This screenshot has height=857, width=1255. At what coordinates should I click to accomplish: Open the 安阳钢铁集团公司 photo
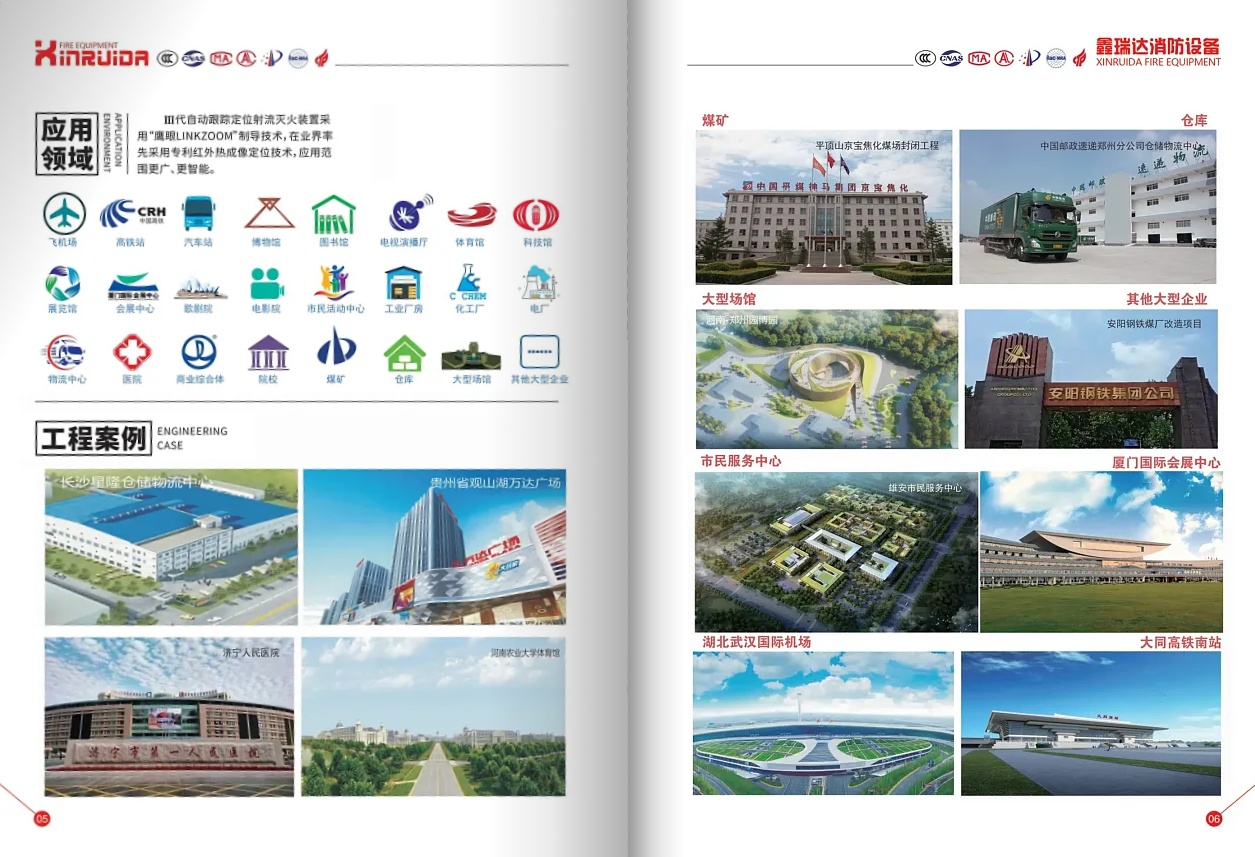click(x=1090, y=379)
